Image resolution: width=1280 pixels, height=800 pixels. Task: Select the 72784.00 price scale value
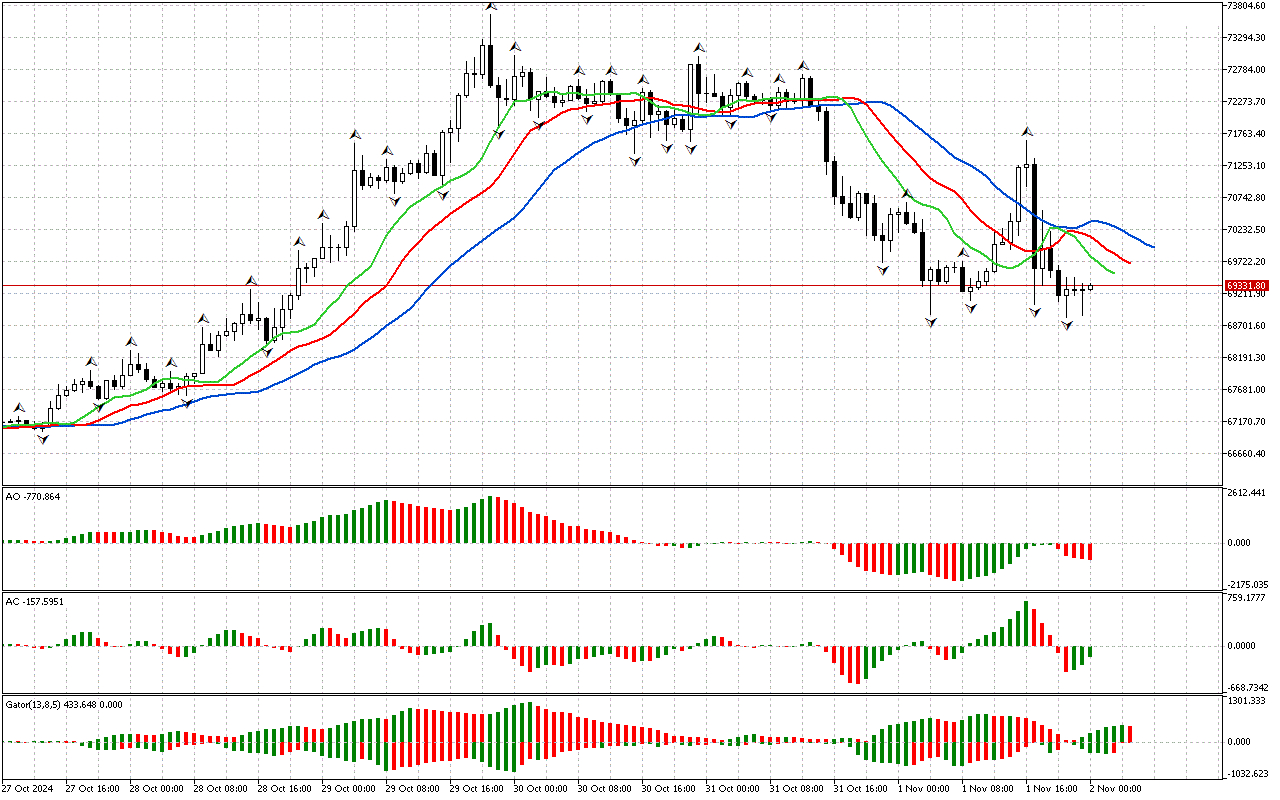[x=1248, y=70]
